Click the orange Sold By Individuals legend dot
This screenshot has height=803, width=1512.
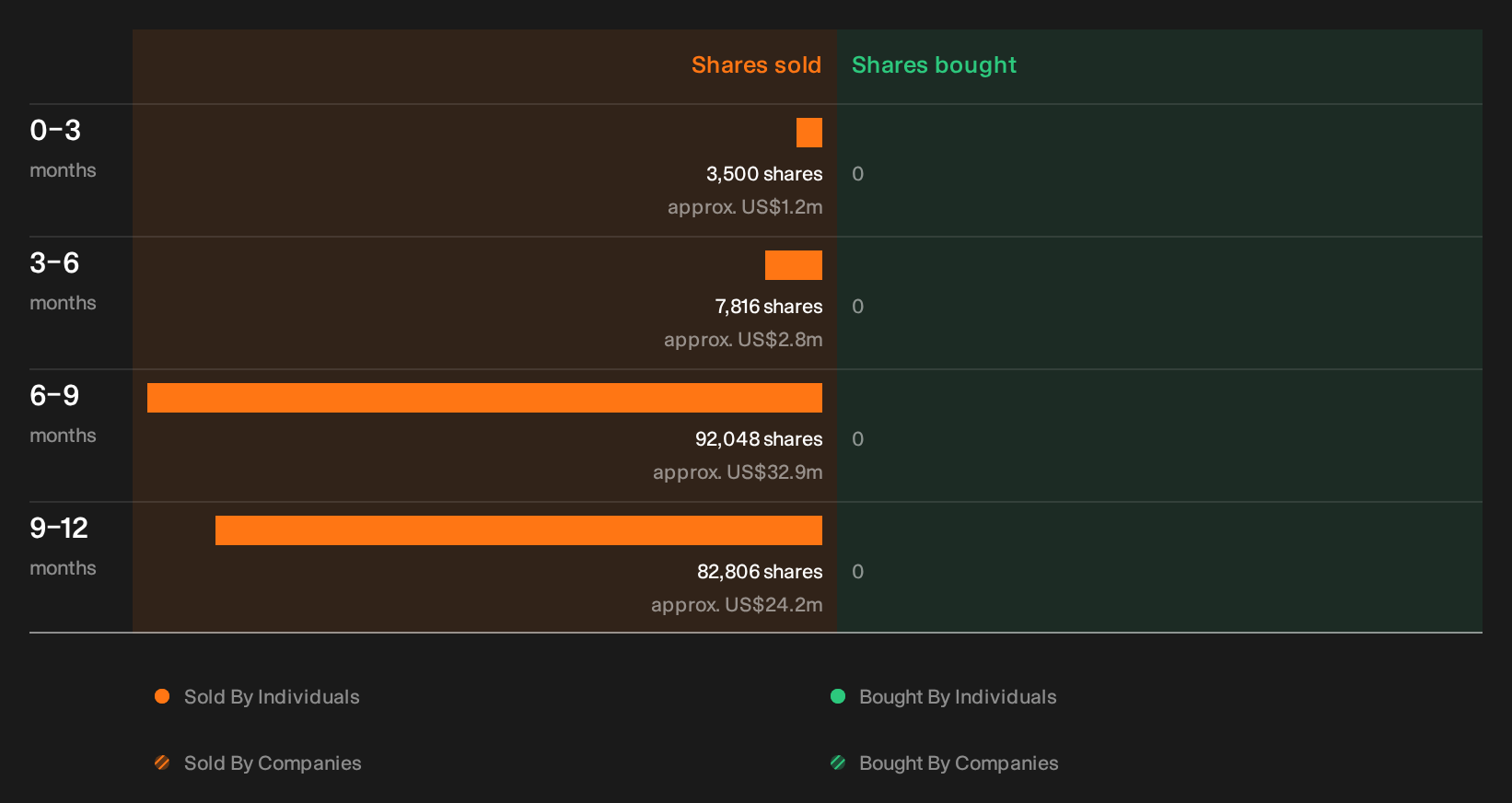tap(162, 696)
